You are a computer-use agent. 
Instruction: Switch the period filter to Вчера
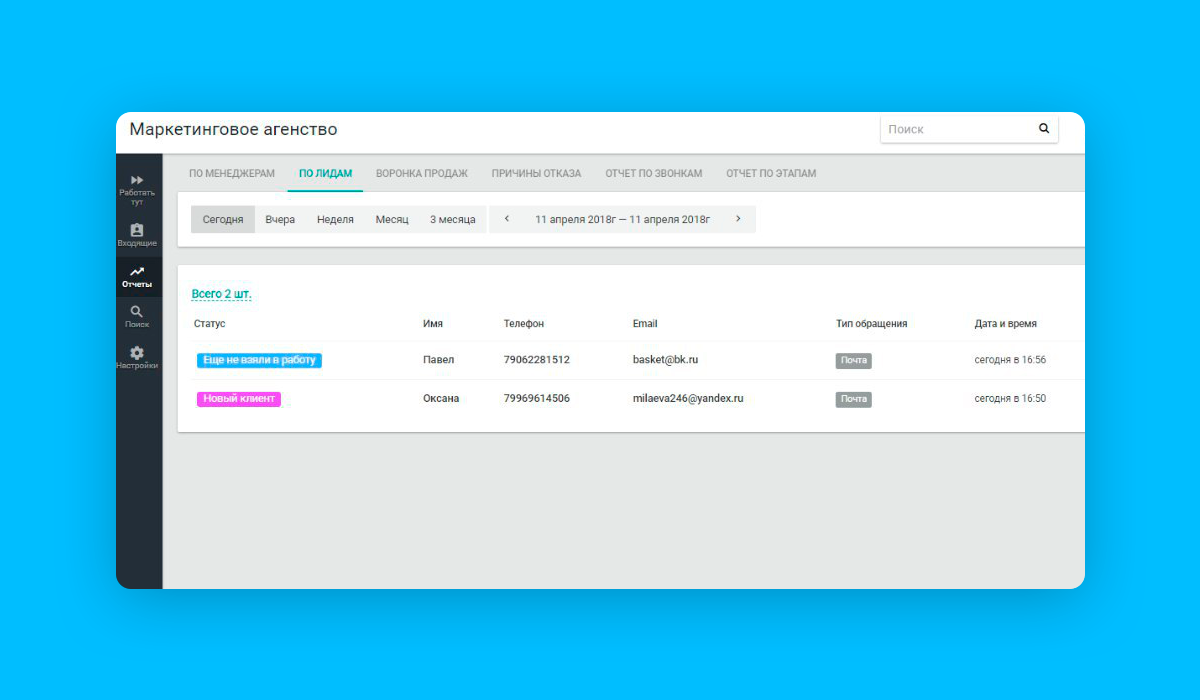pyautogui.click(x=280, y=219)
